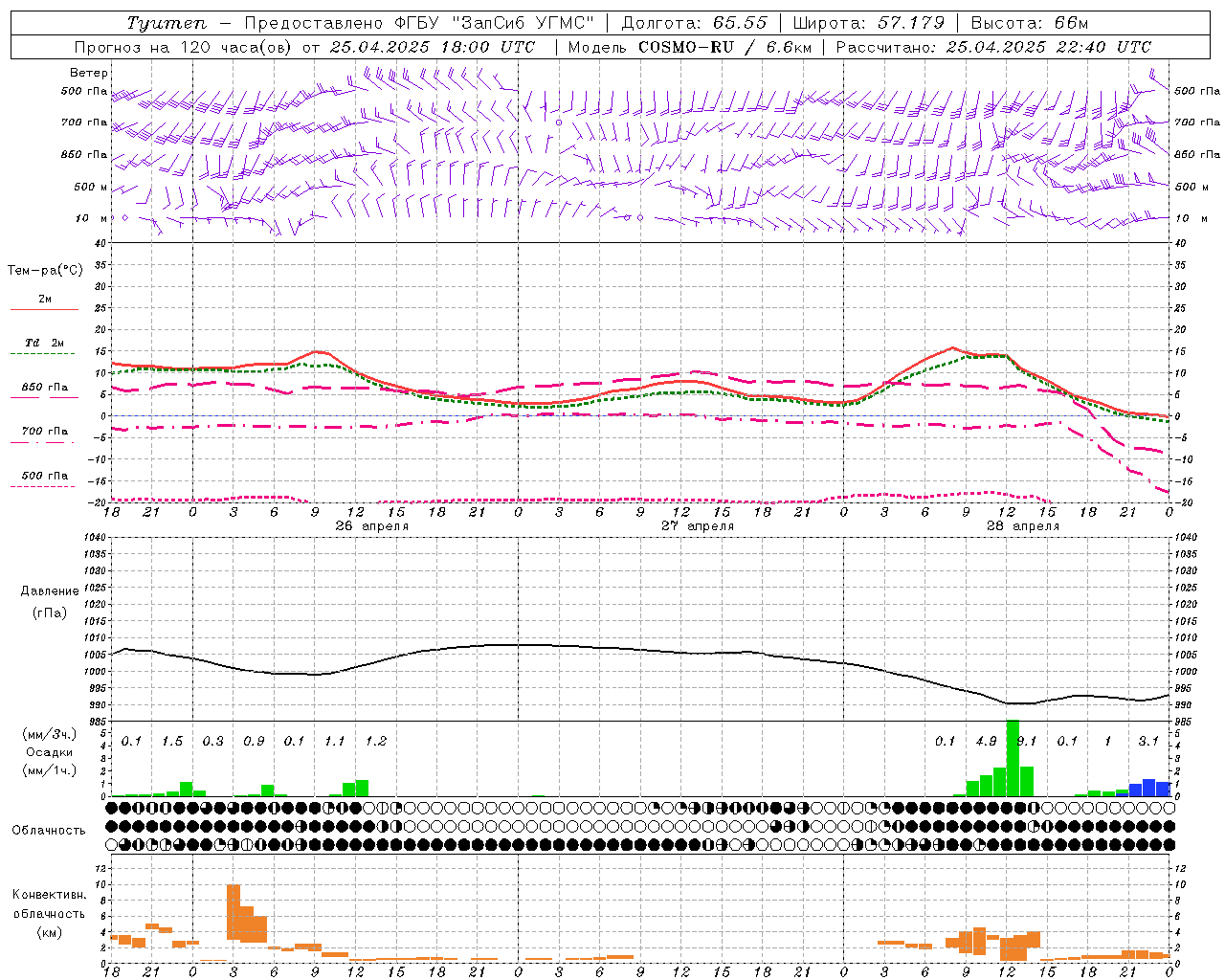Screen dimensions: 1225x980
Task: Click the '27 апреля' date label
Action: [x=698, y=526]
